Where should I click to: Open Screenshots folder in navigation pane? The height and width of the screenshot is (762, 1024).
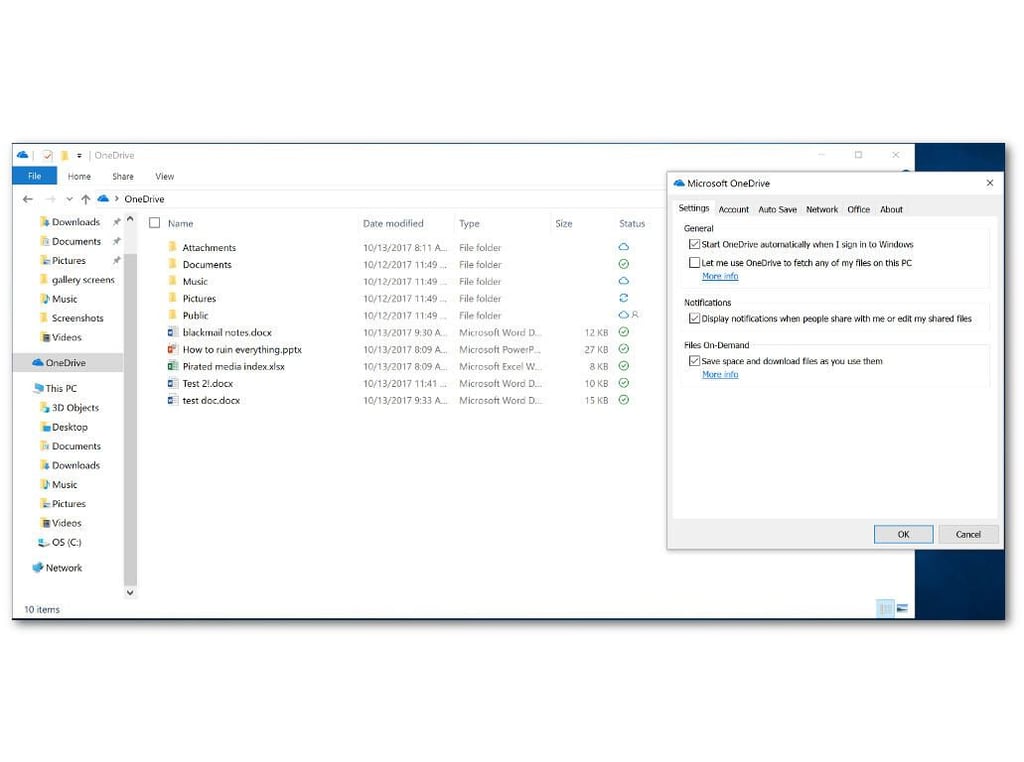coord(77,318)
